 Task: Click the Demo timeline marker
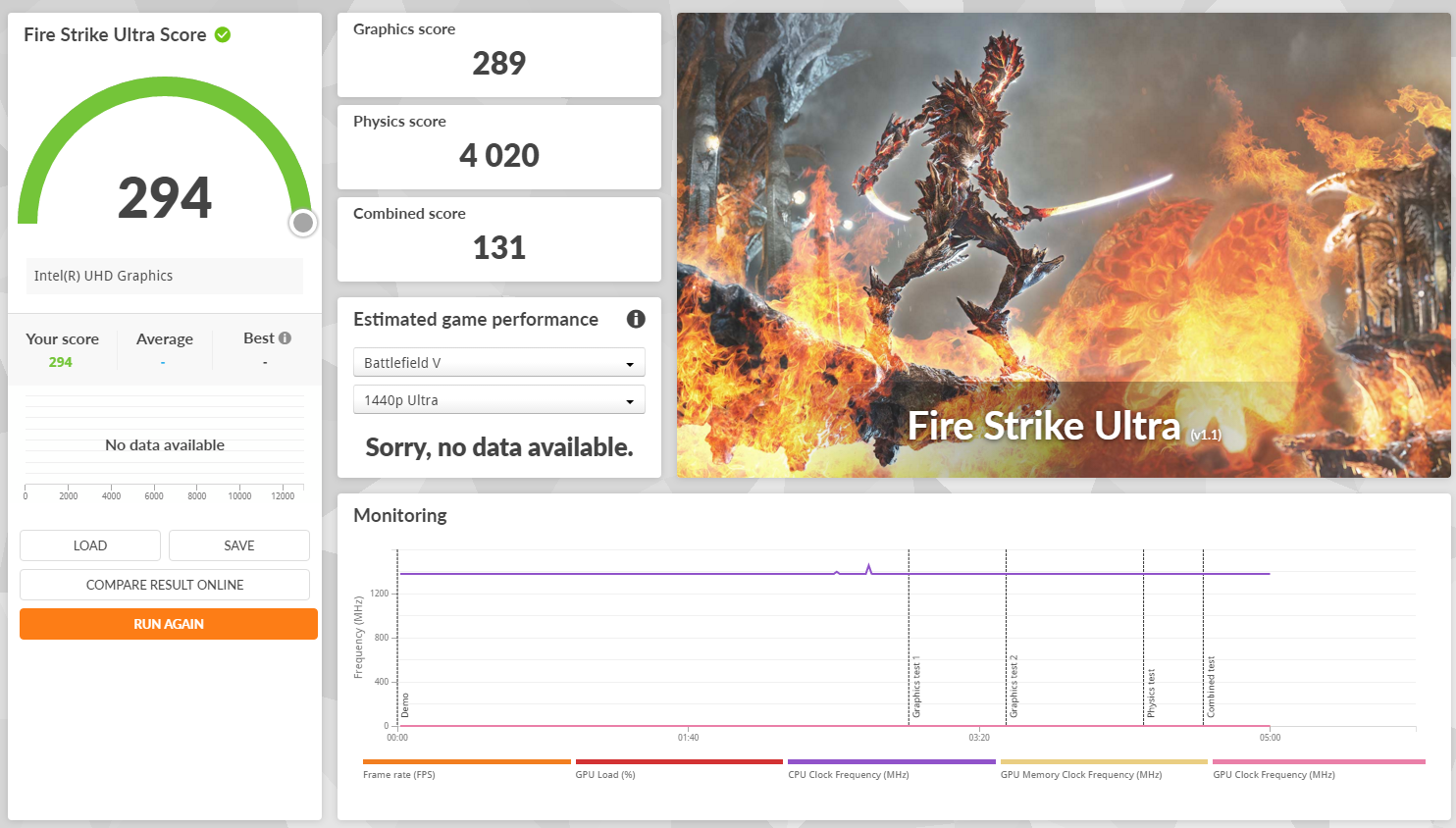click(x=405, y=705)
